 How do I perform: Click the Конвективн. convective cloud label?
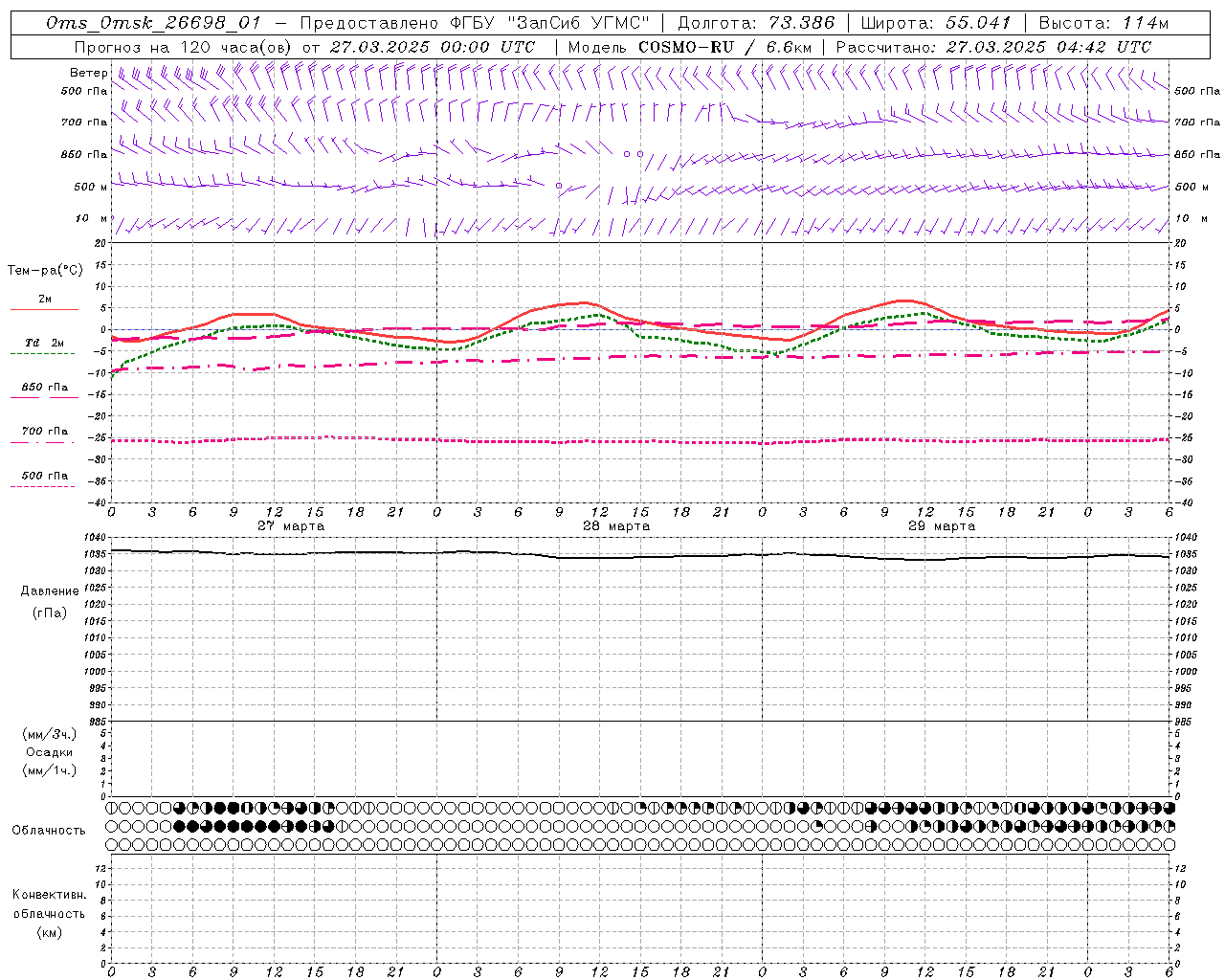[x=50, y=895]
